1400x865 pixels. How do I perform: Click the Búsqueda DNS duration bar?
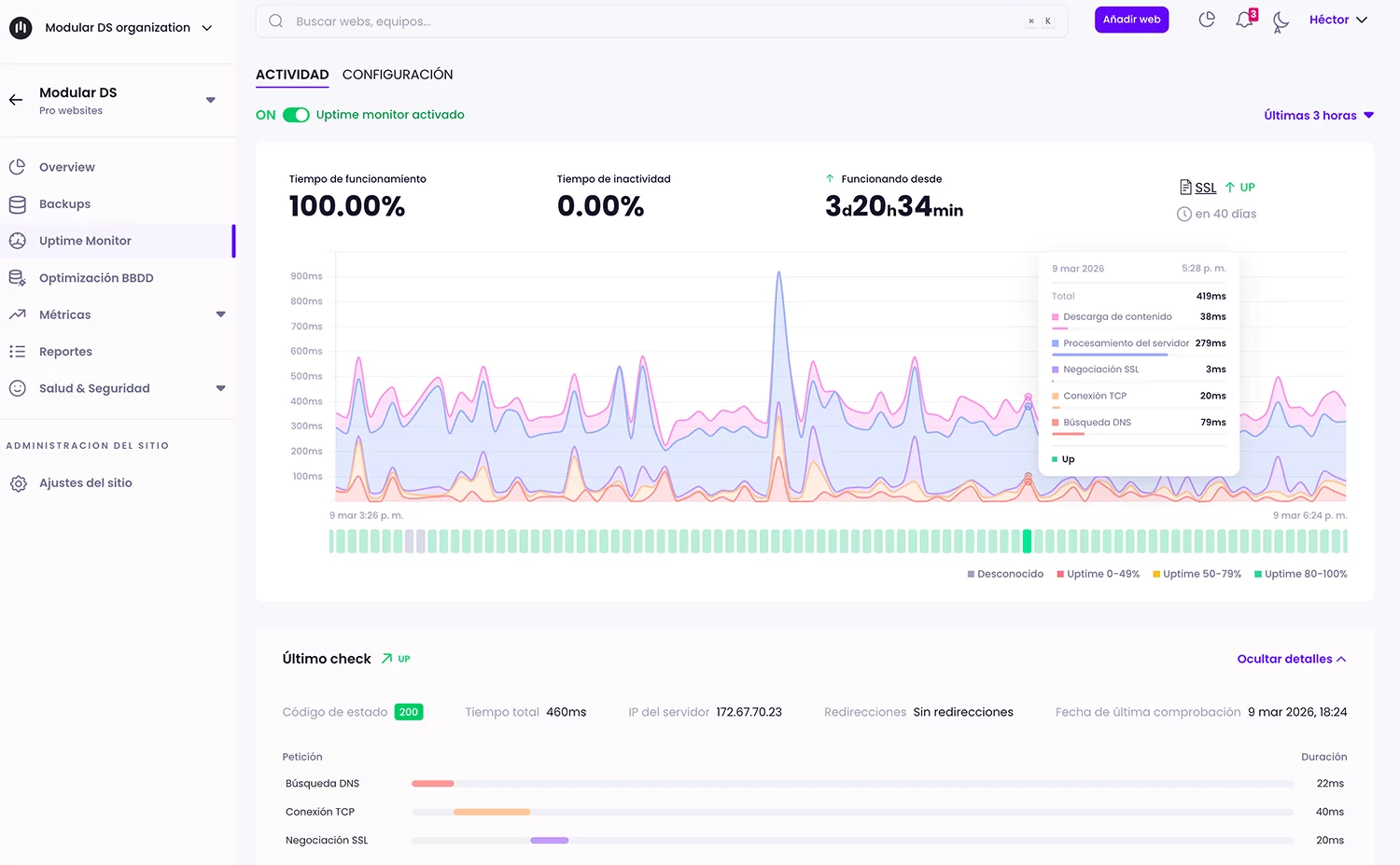click(432, 783)
